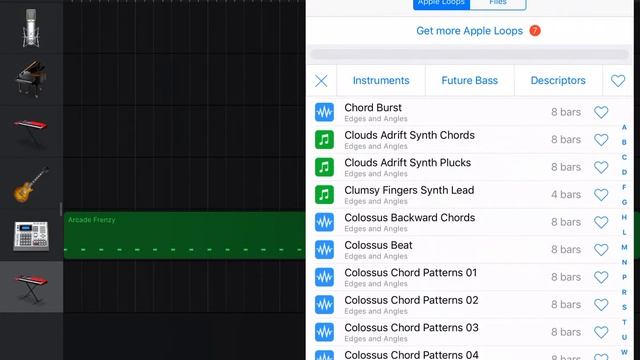
Task: Click the Clouds Adrift Synth Chords note icon
Action: pyautogui.click(x=324, y=140)
